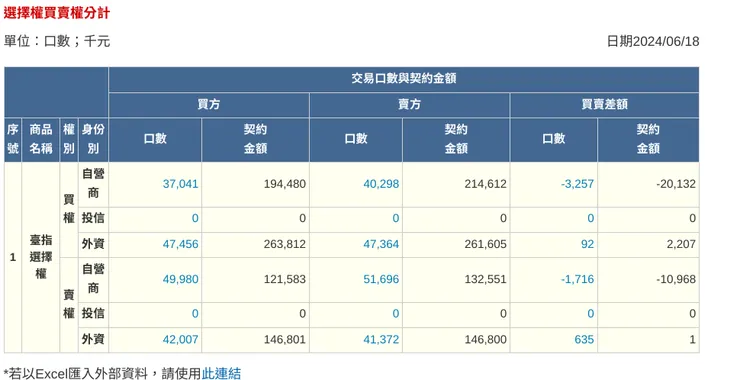Screen dimensions: 740x380
Task: Open the -3,257 net lots link
Action: pyautogui.click(x=577, y=184)
